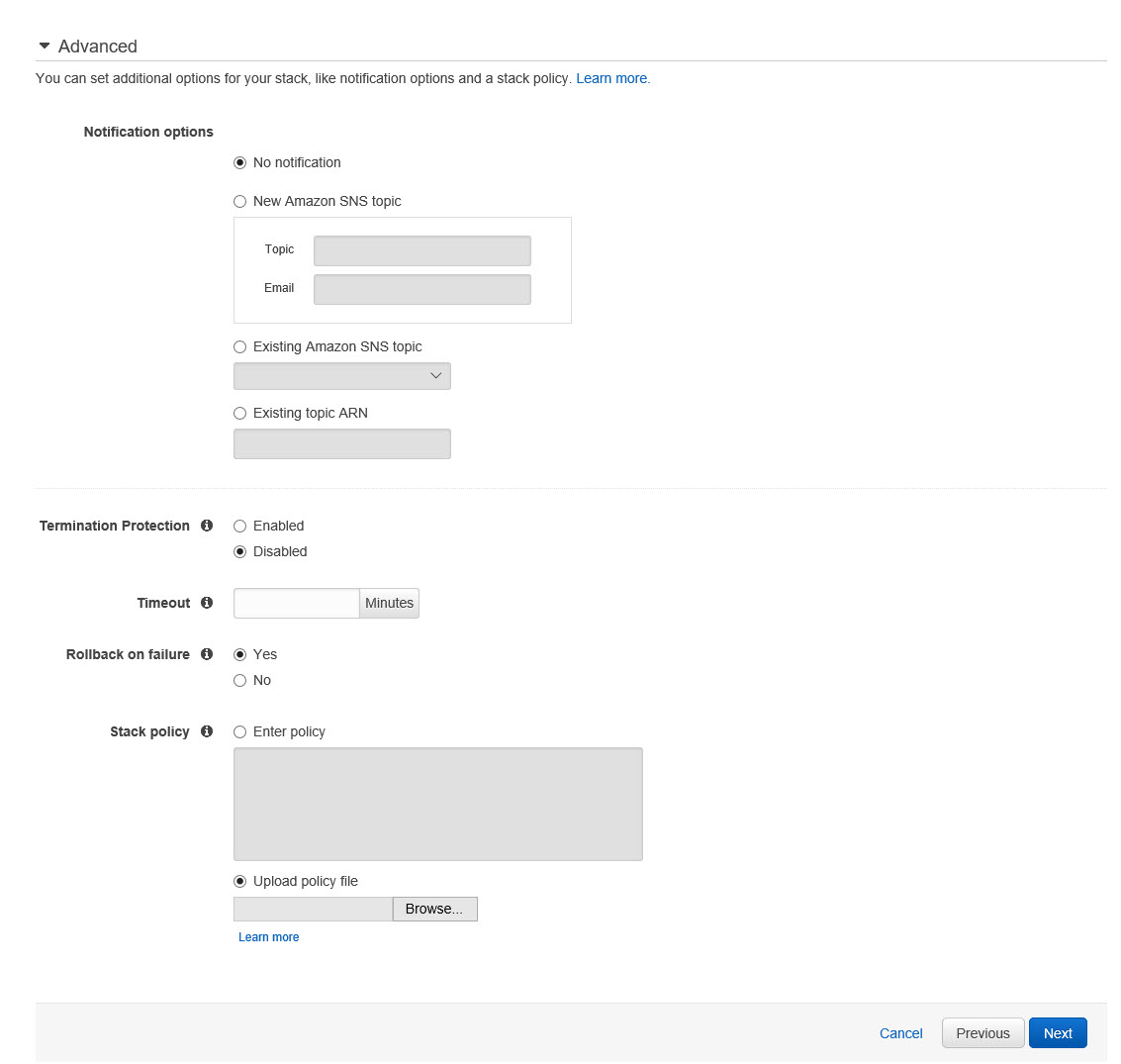Click the Timeout minutes input field
The height and width of the screenshot is (1064, 1121).
point(296,603)
